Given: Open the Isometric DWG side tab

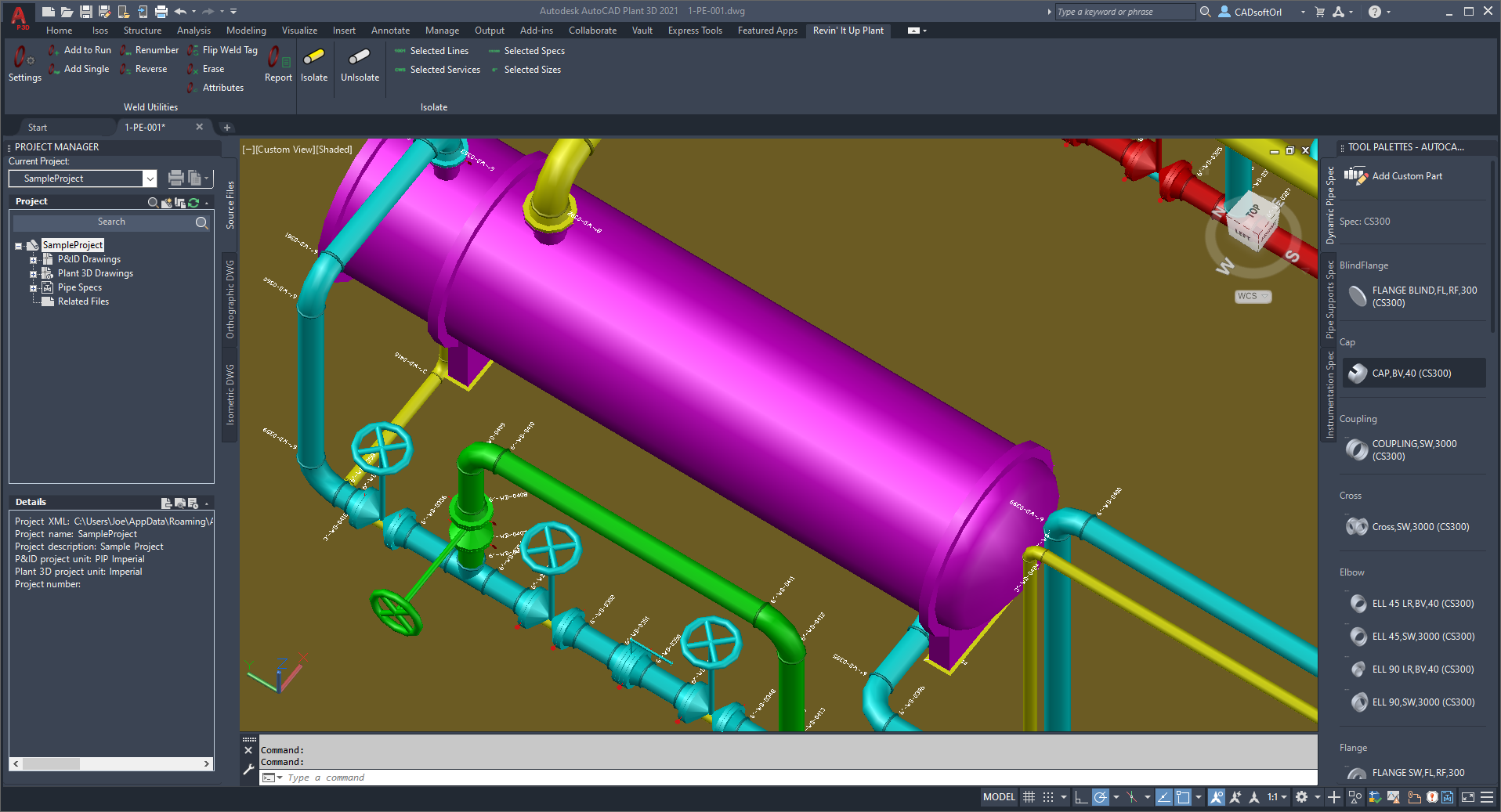Looking at the screenshot, I should [230, 395].
